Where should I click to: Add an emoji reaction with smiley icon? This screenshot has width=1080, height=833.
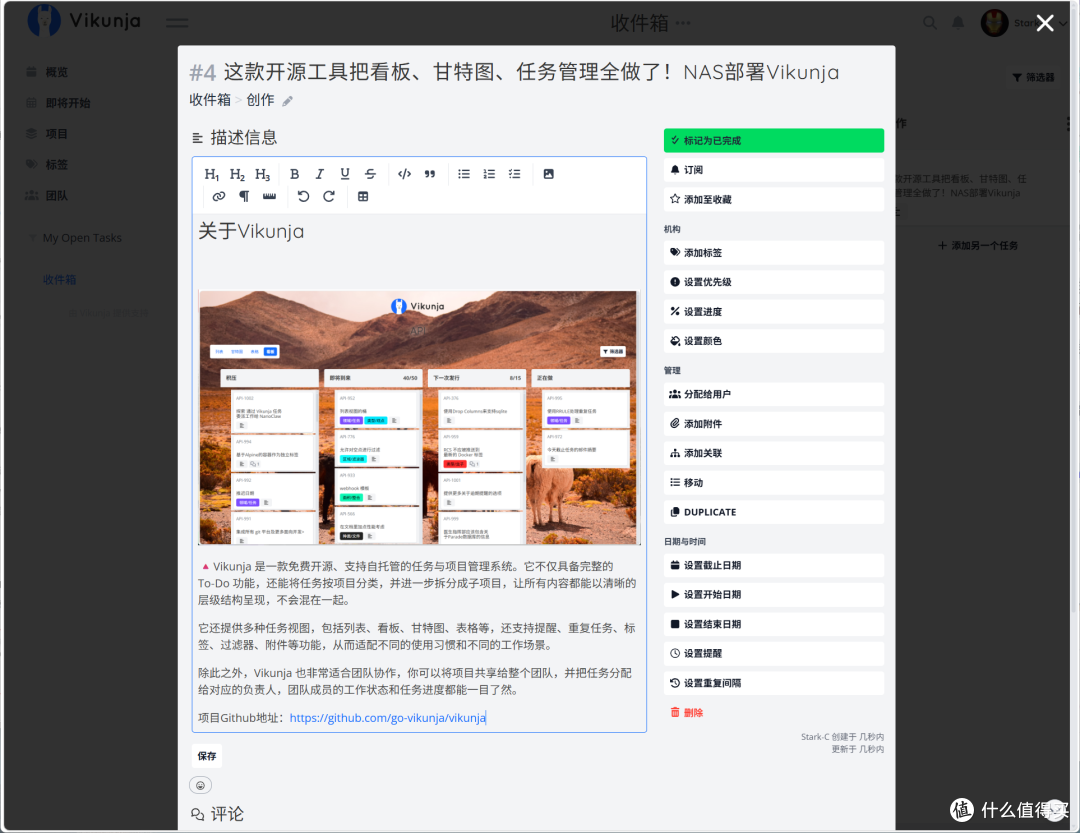(x=200, y=785)
